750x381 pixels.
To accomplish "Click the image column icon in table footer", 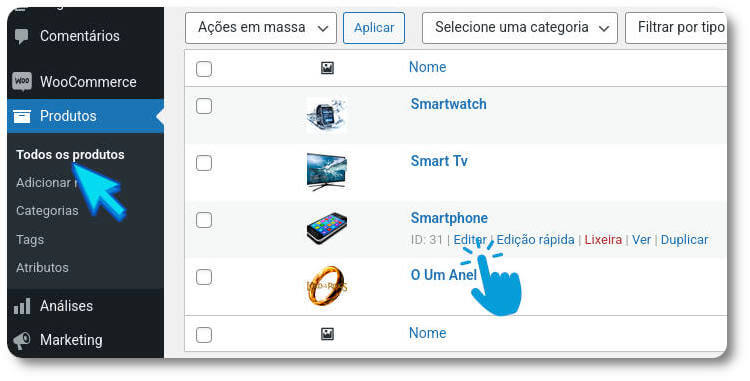I will coord(327,334).
